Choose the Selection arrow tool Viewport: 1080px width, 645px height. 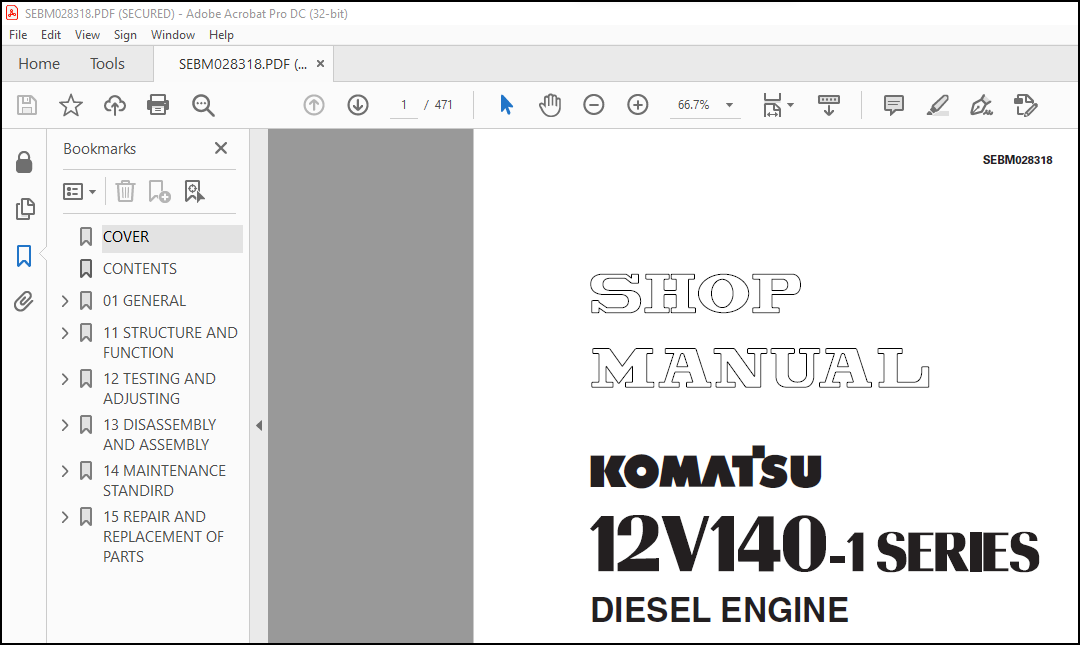pos(506,105)
